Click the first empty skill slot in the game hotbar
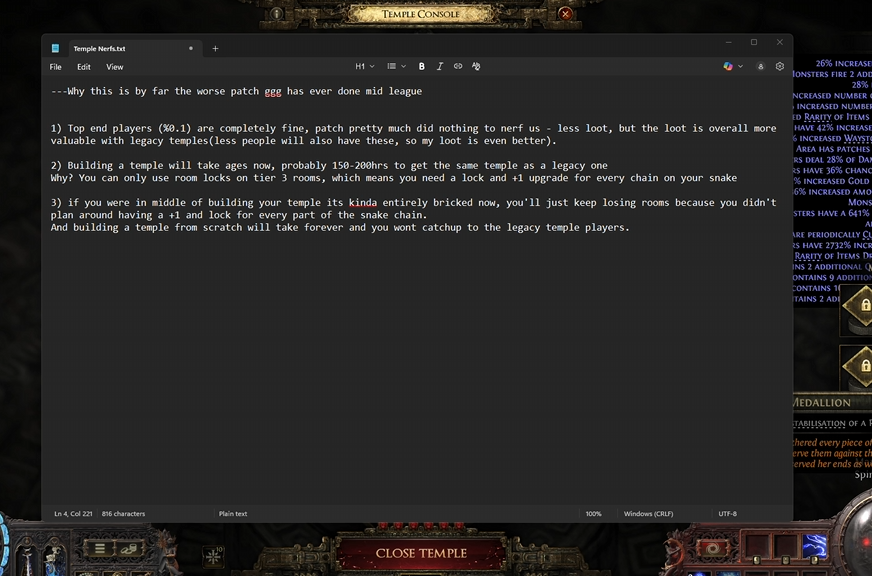Image resolution: width=872 pixels, height=576 pixels. pos(756,545)
